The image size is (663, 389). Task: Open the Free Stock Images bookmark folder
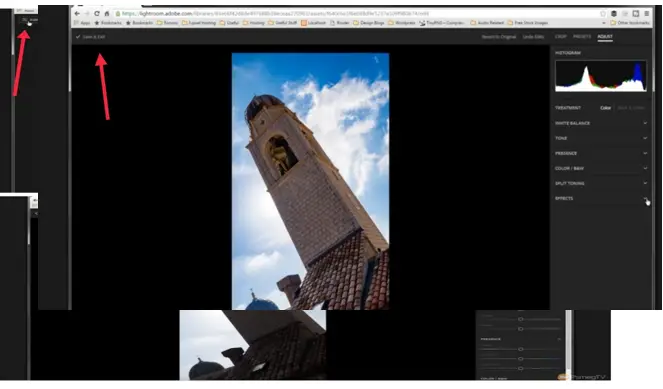[528, 23]
